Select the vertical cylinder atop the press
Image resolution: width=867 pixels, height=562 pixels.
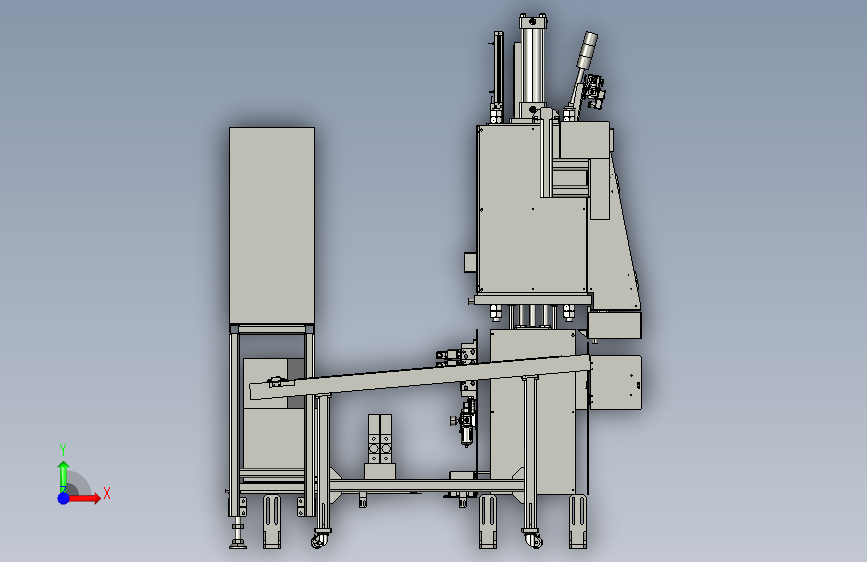pos(533,66)
